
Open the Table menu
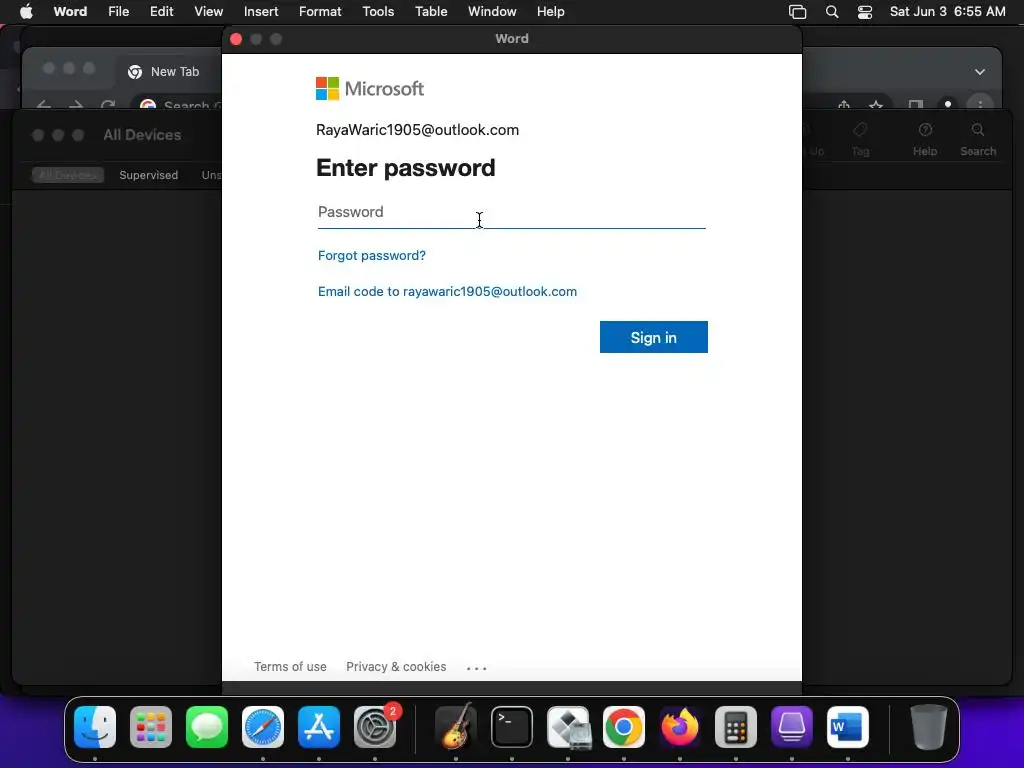coord(431,12)
